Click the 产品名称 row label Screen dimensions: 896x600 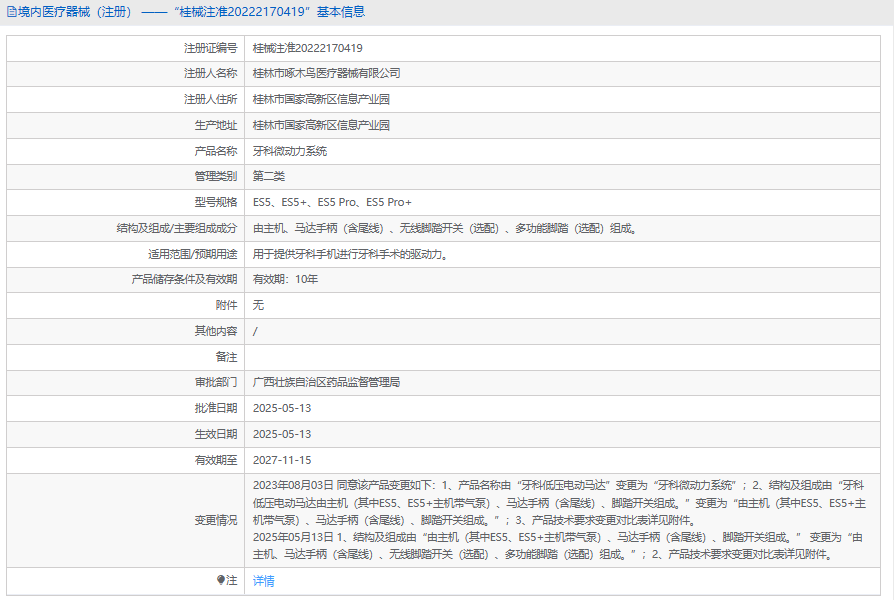pos(215,151)
